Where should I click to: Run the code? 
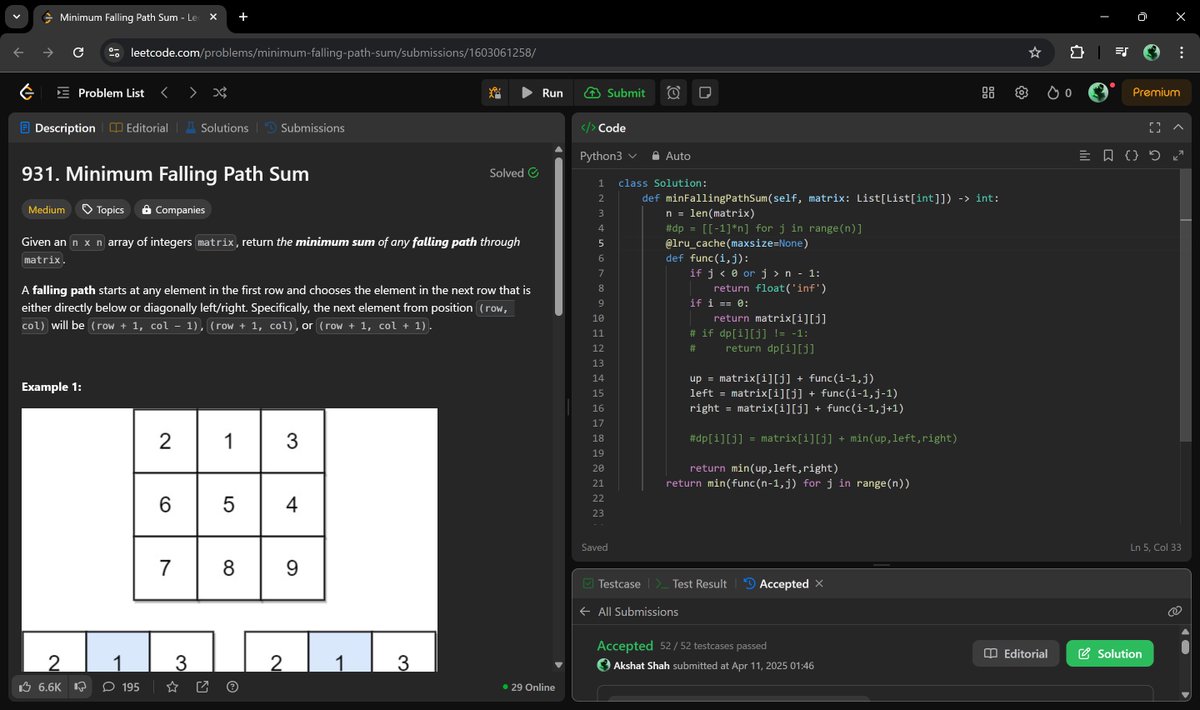541,93
